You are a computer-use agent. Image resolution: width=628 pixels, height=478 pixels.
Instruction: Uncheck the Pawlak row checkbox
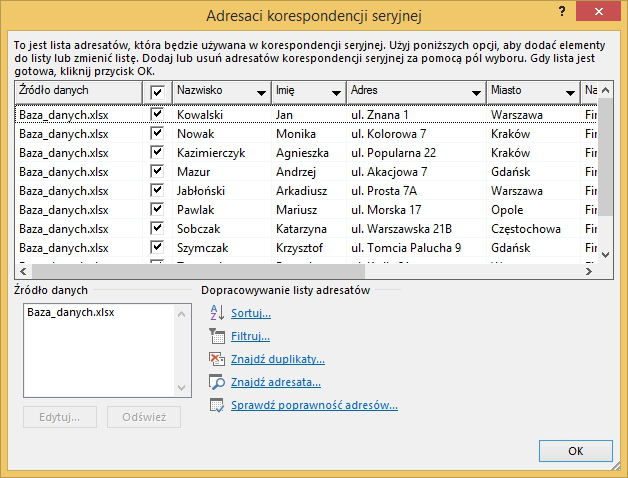(x=157, y=209)
